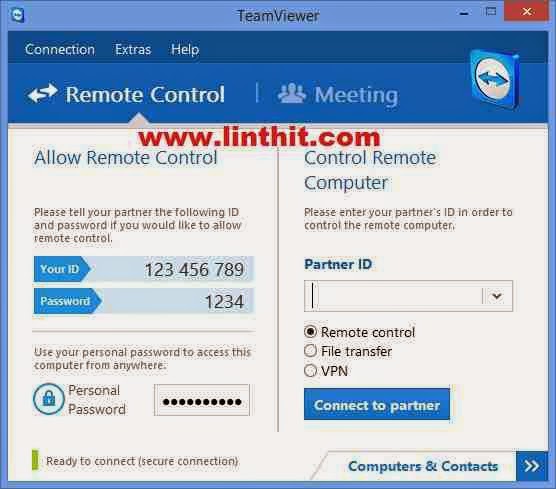
Task: Click the Your ID label
Action: (61, 269)
